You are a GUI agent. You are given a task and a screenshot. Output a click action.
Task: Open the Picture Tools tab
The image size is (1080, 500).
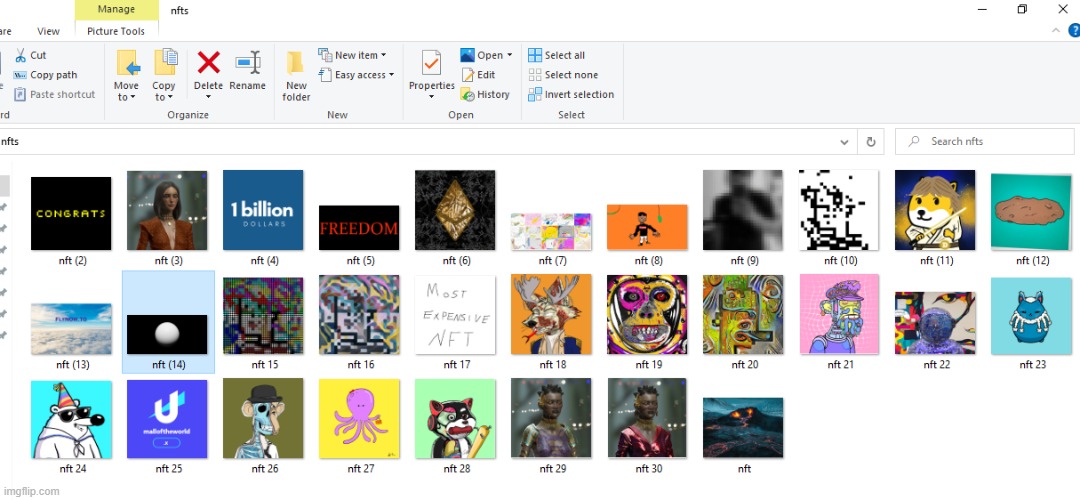[116, 31]
